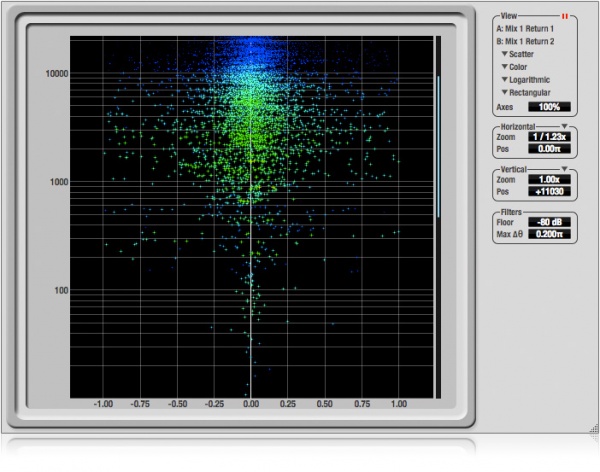Click the Horizontal Zoom 1/1.23x field

[548, 137]
